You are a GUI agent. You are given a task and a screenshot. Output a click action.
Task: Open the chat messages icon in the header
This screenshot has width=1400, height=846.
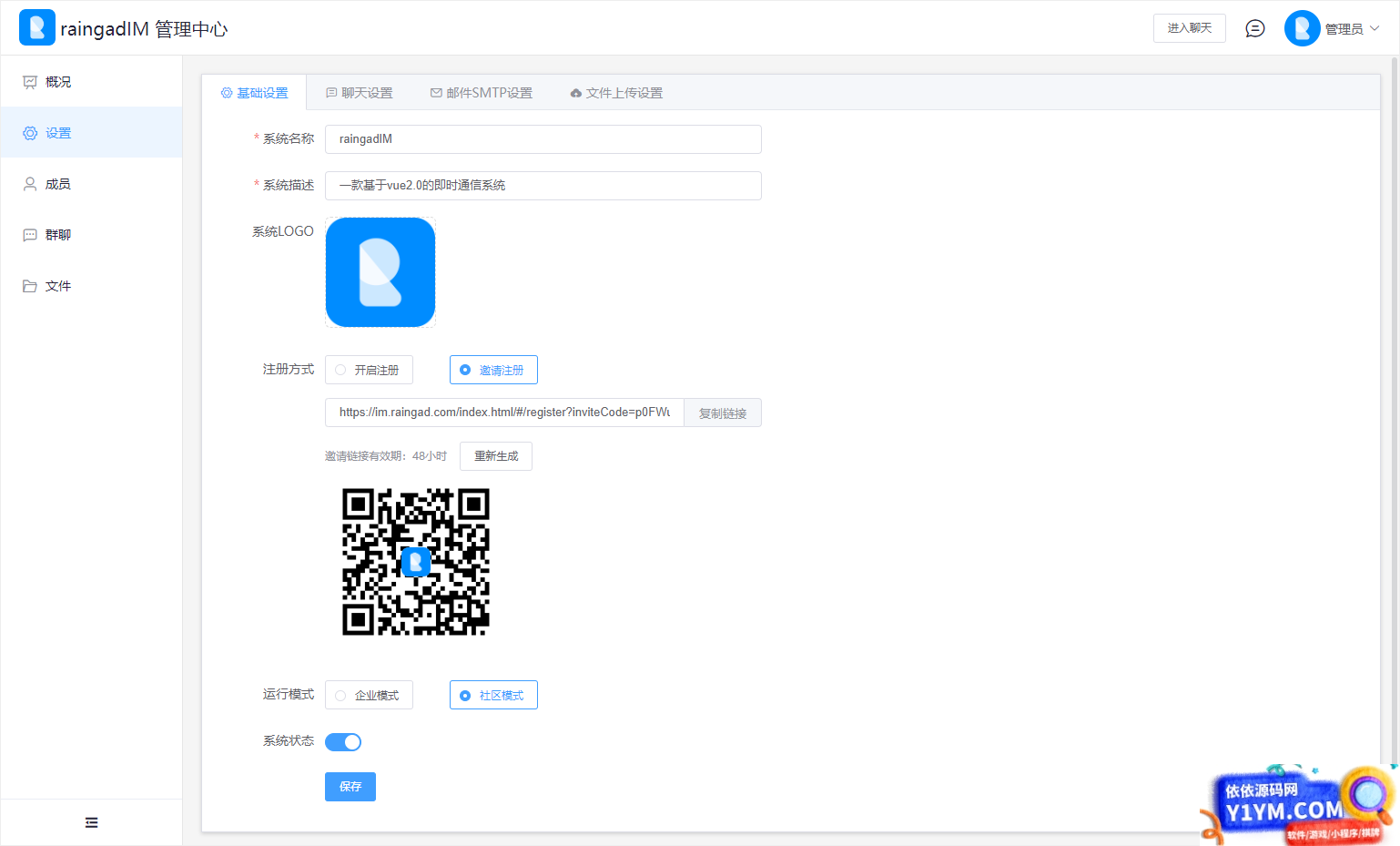click(1255, 28)
